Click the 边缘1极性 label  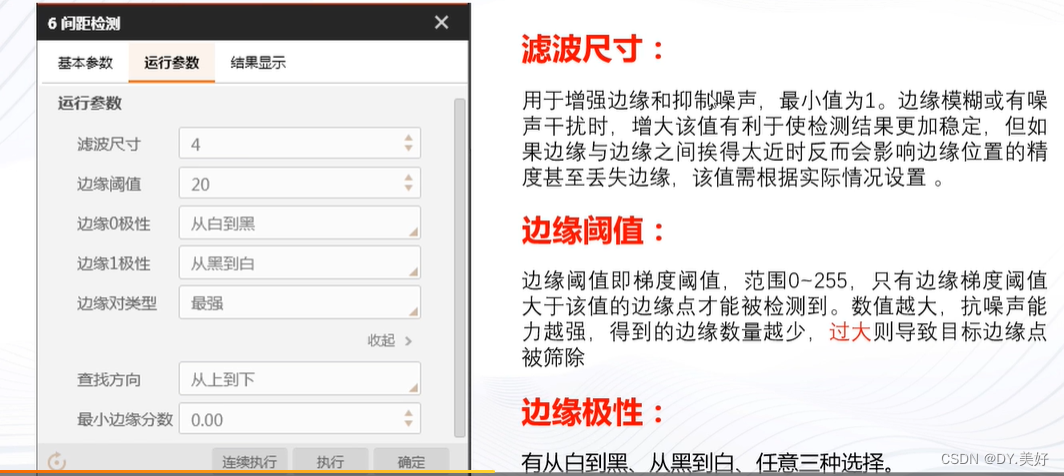coord(113,263)
